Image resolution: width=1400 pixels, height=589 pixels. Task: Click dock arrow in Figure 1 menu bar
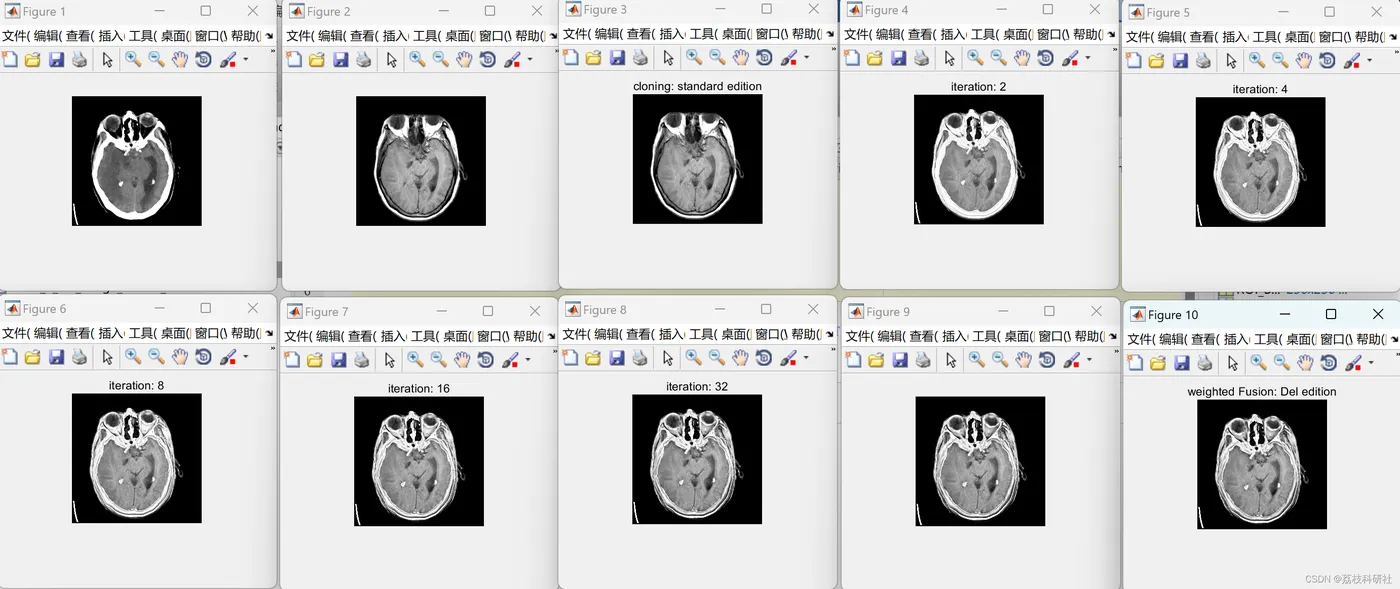pos(269,36)
